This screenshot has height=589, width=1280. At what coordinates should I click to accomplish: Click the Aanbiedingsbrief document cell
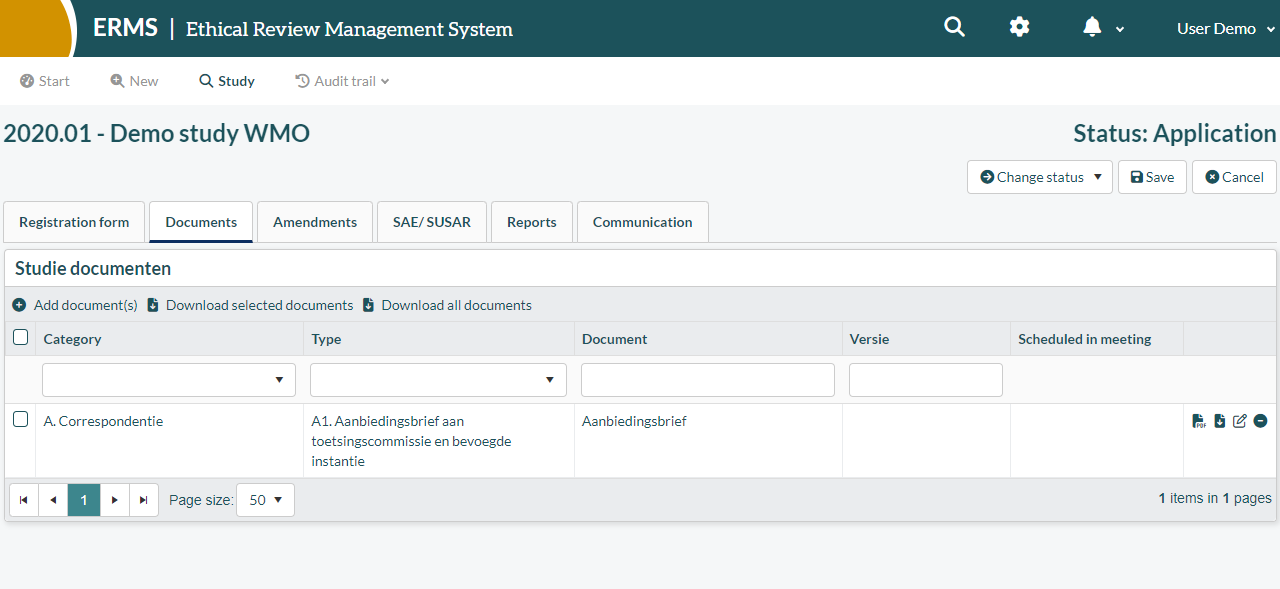click(x=708, y=441)
